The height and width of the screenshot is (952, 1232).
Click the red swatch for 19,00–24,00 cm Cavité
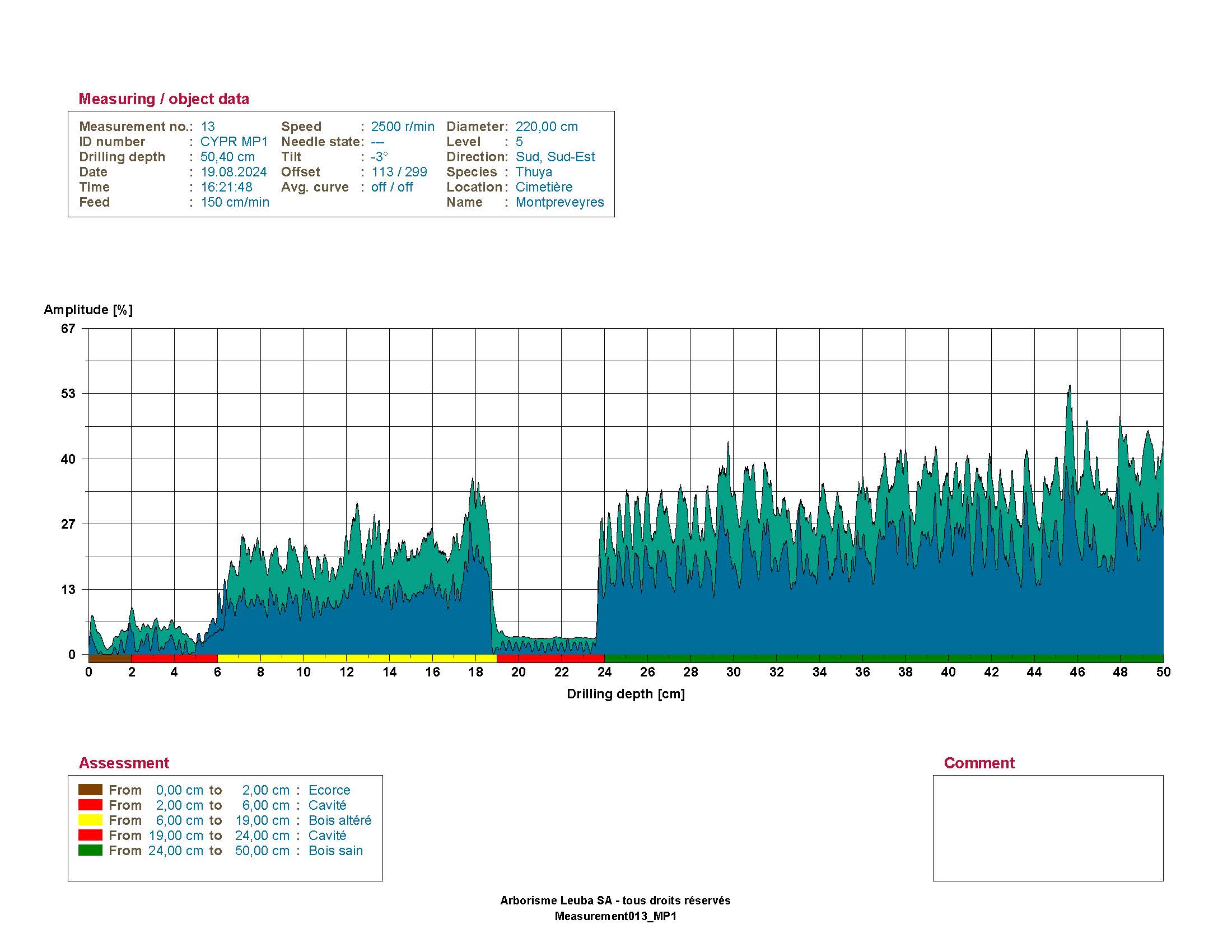90,836
